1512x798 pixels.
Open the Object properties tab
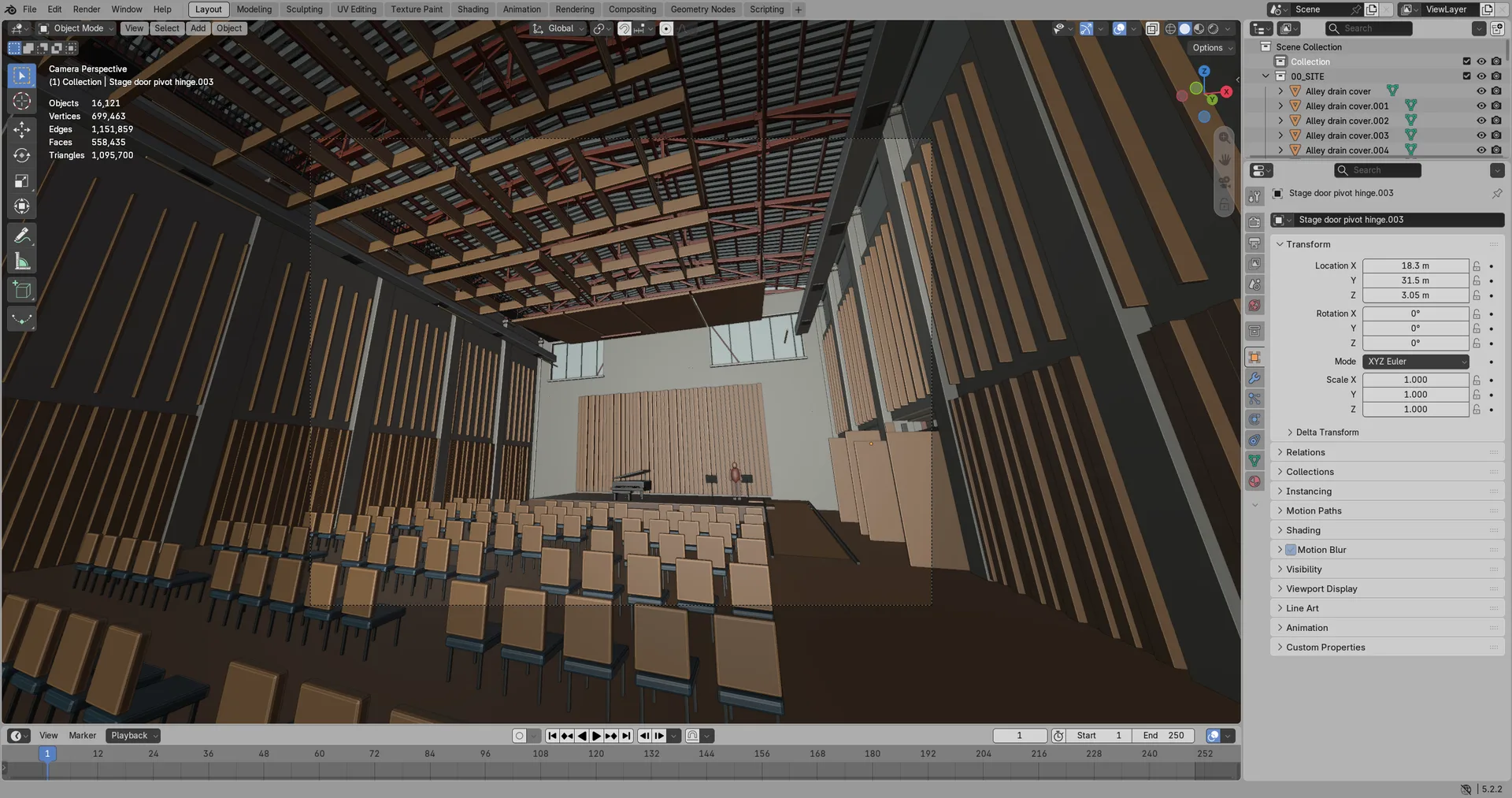tap(1254, 358)
